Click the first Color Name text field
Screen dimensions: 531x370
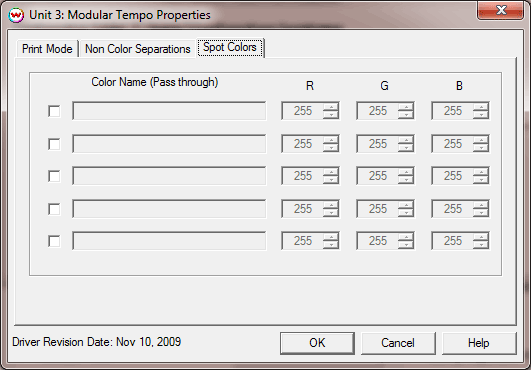169,111
